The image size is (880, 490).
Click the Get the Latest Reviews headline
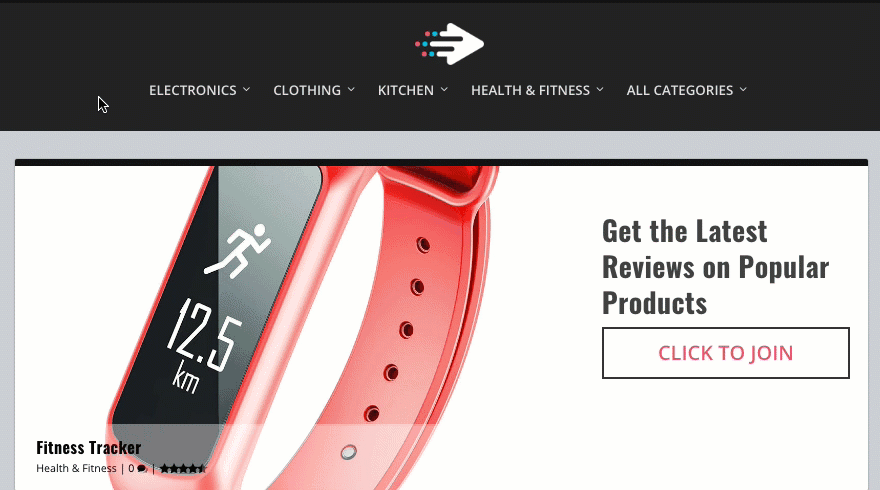pyautogui.click(x=716, y=267)
